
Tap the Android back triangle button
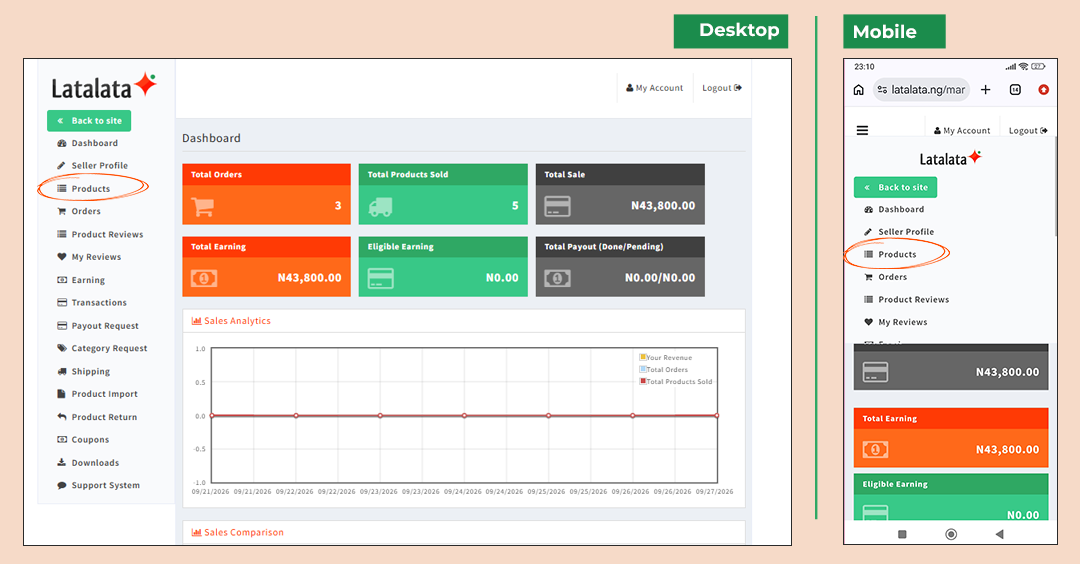[x=999, y=534]
